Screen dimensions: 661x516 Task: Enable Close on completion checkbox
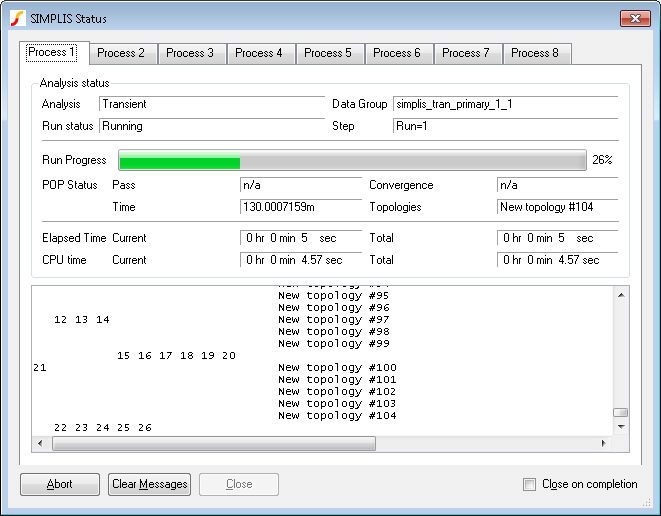tap(529, 485)
